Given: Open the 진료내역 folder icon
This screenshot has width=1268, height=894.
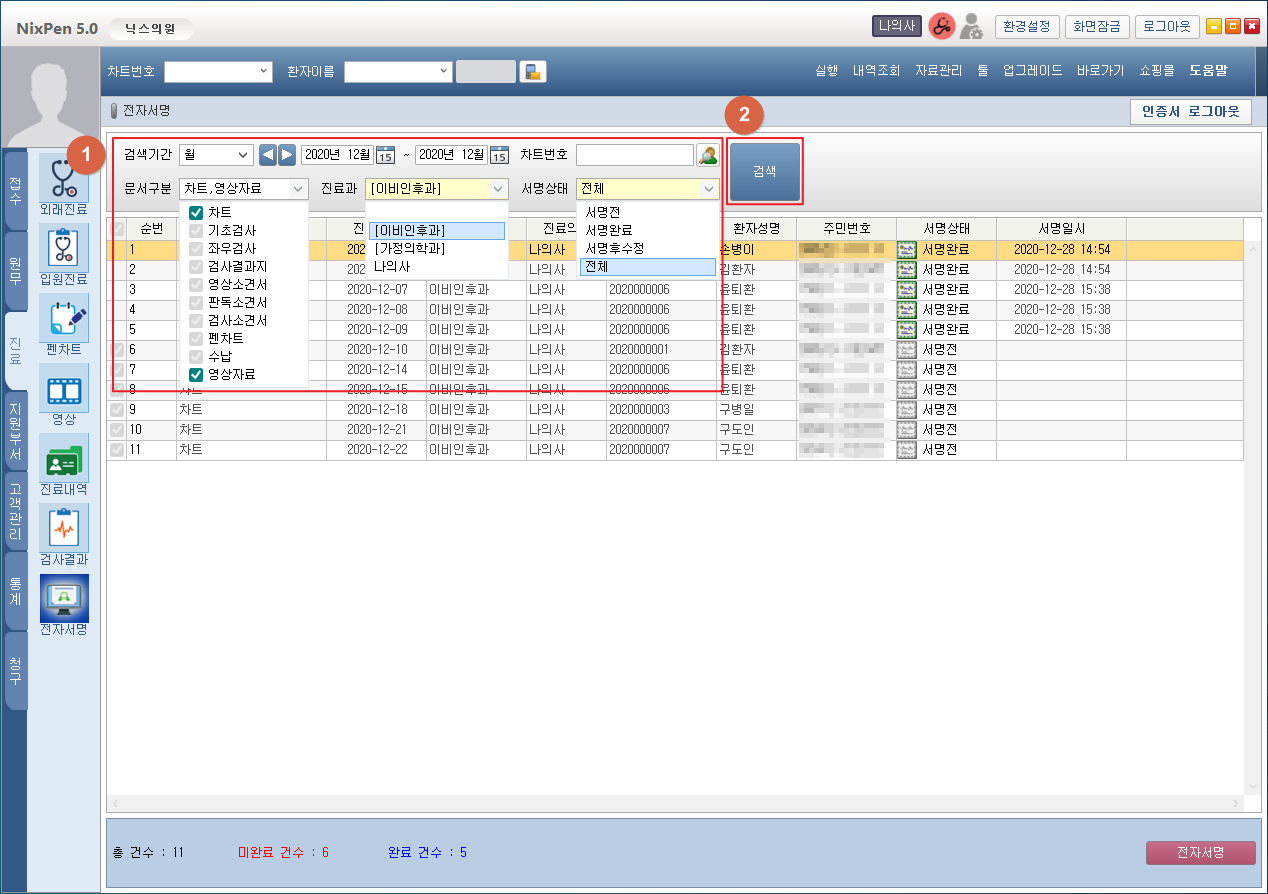Looking at the screenshot, I should pos(63,459).
